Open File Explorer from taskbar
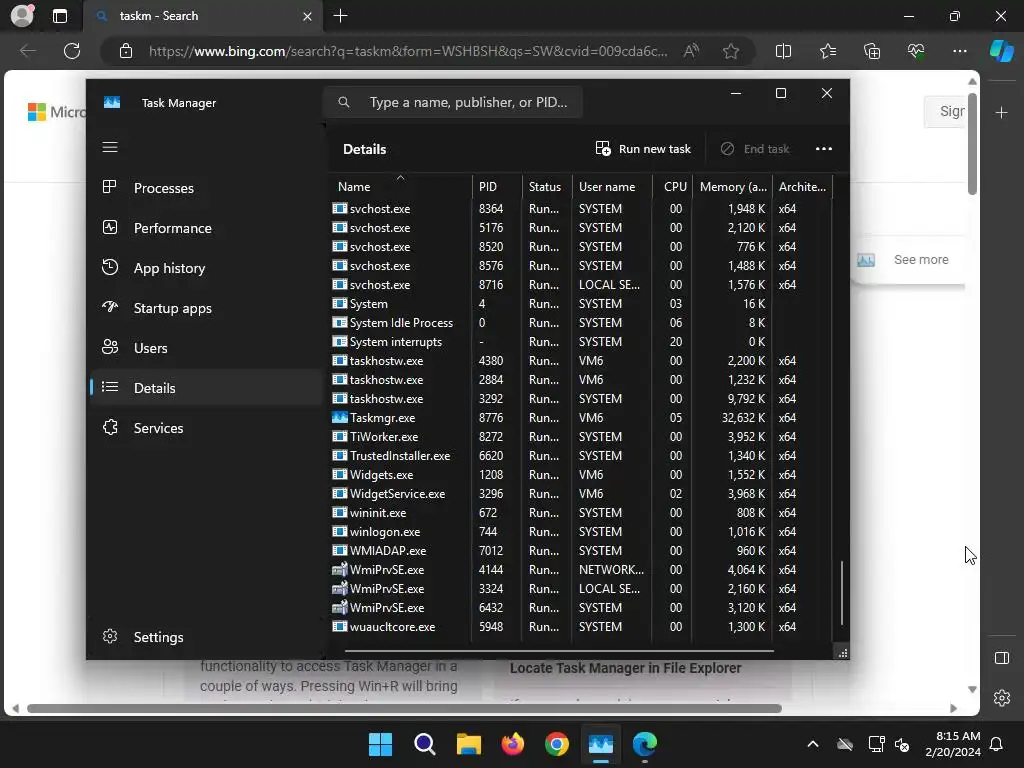This screenshot has height=768, width=1024. (x=468, y=744)
